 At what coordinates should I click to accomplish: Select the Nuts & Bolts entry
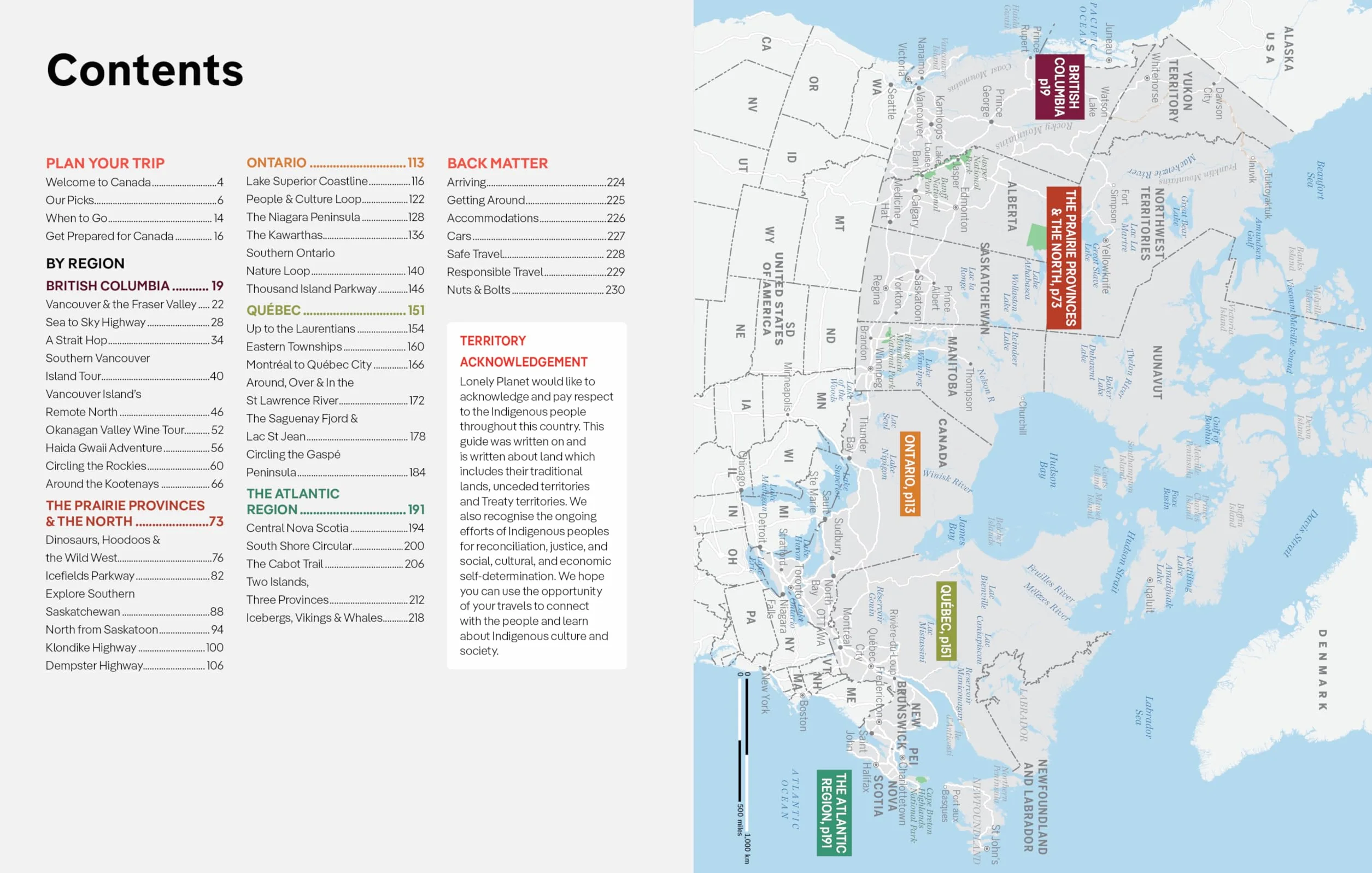pyautogui.click(x=536, y=290)
